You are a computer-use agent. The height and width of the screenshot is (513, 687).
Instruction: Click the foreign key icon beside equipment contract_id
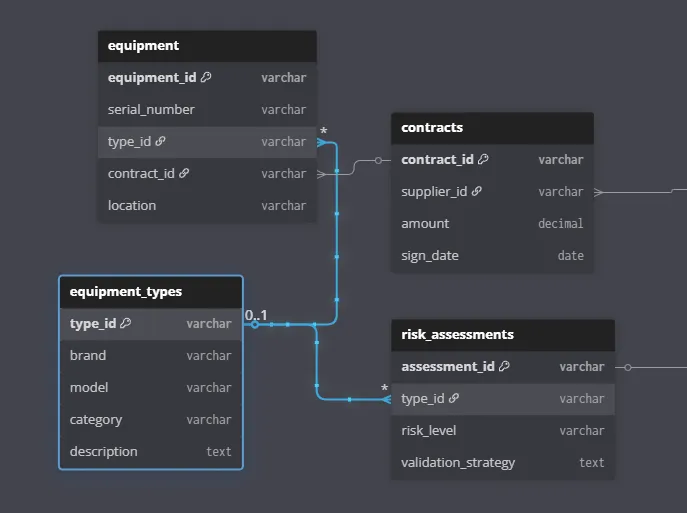[x=184, y=173]
